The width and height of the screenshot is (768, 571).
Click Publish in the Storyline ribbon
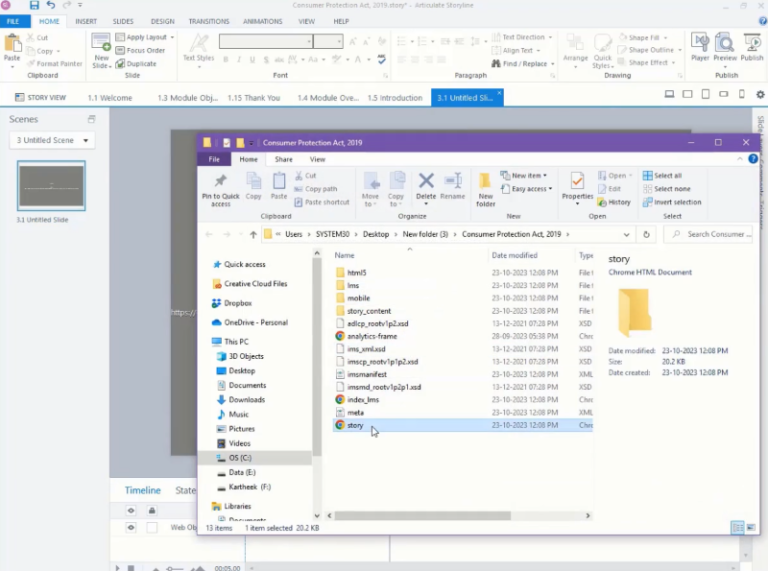point(752,46)
